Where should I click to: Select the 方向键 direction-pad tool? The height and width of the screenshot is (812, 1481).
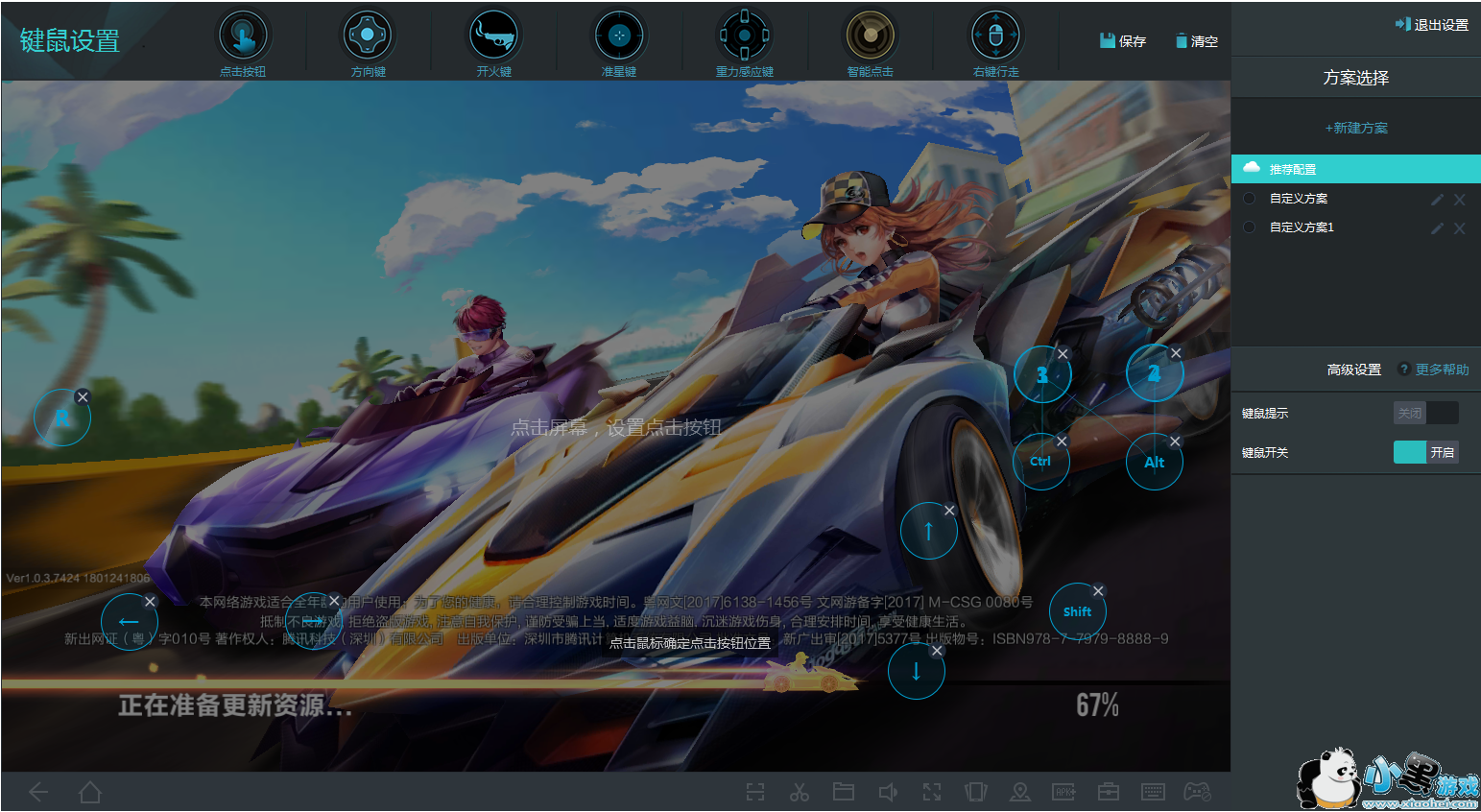368,43
